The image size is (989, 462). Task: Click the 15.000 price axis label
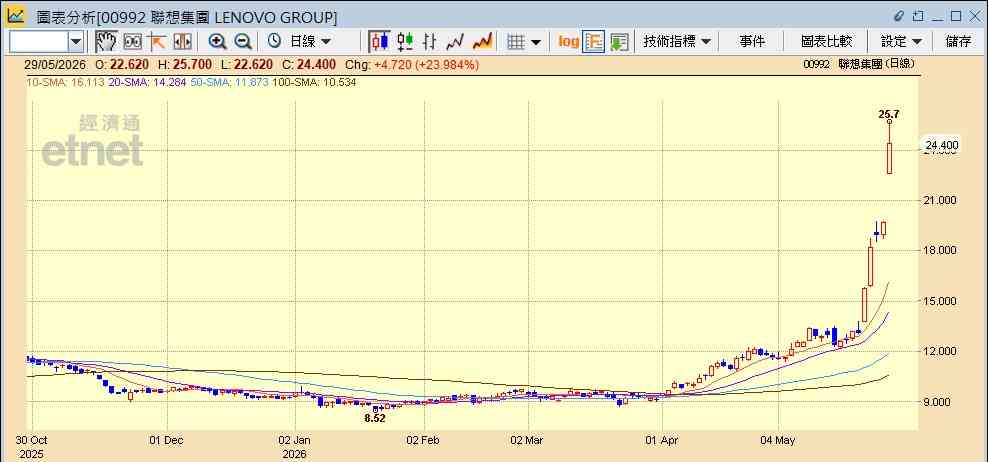tap(941, 301)
